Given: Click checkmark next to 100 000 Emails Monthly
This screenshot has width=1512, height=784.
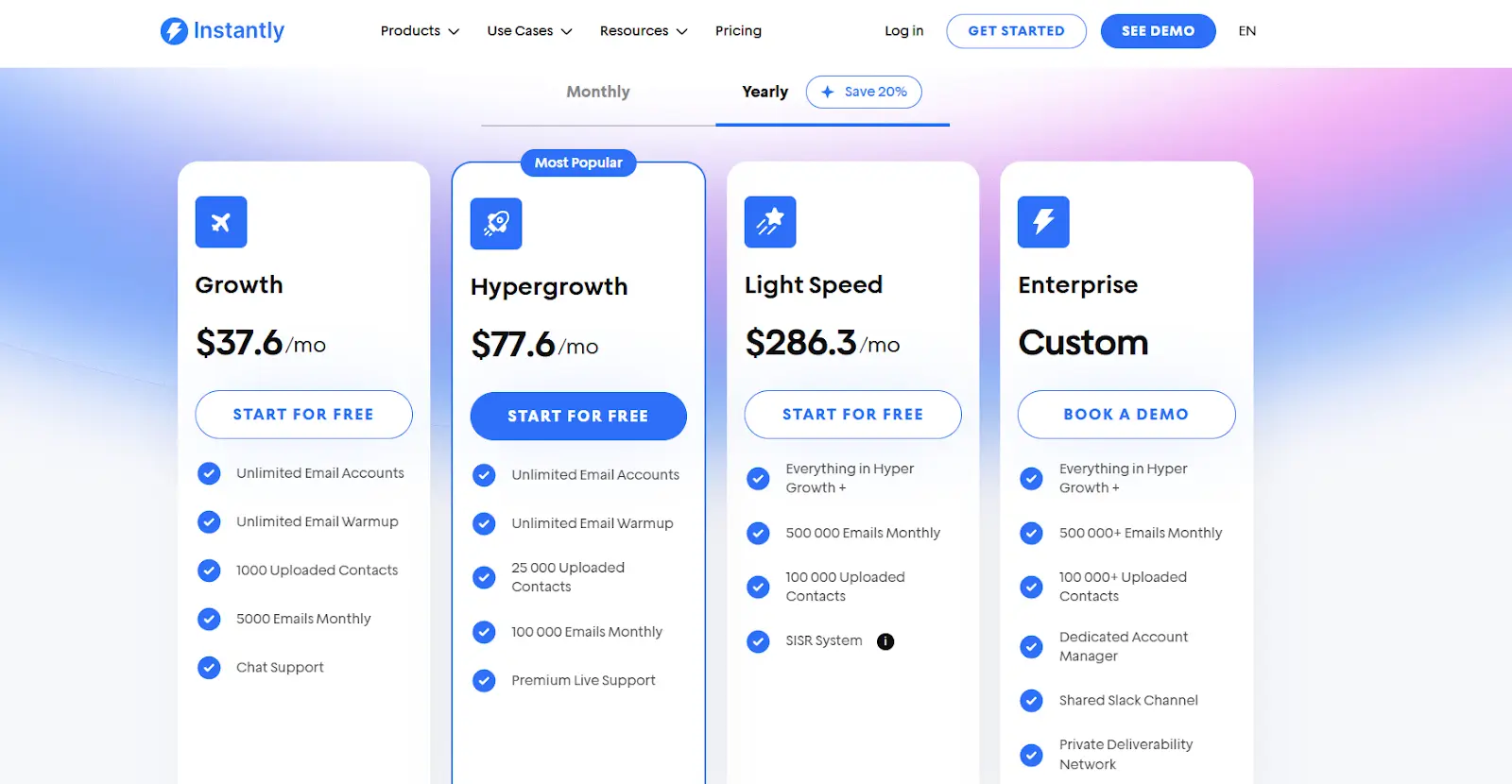Looking at the screenshot, I should click(x=484, y=632).
